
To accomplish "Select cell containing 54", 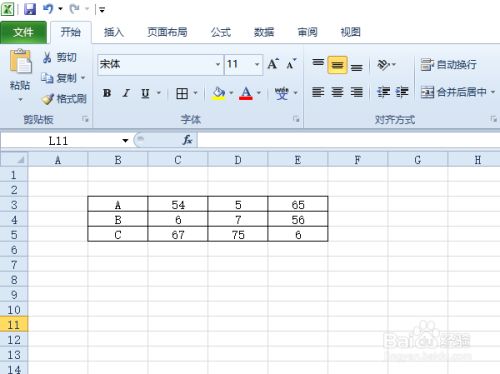I will point(178,204).
